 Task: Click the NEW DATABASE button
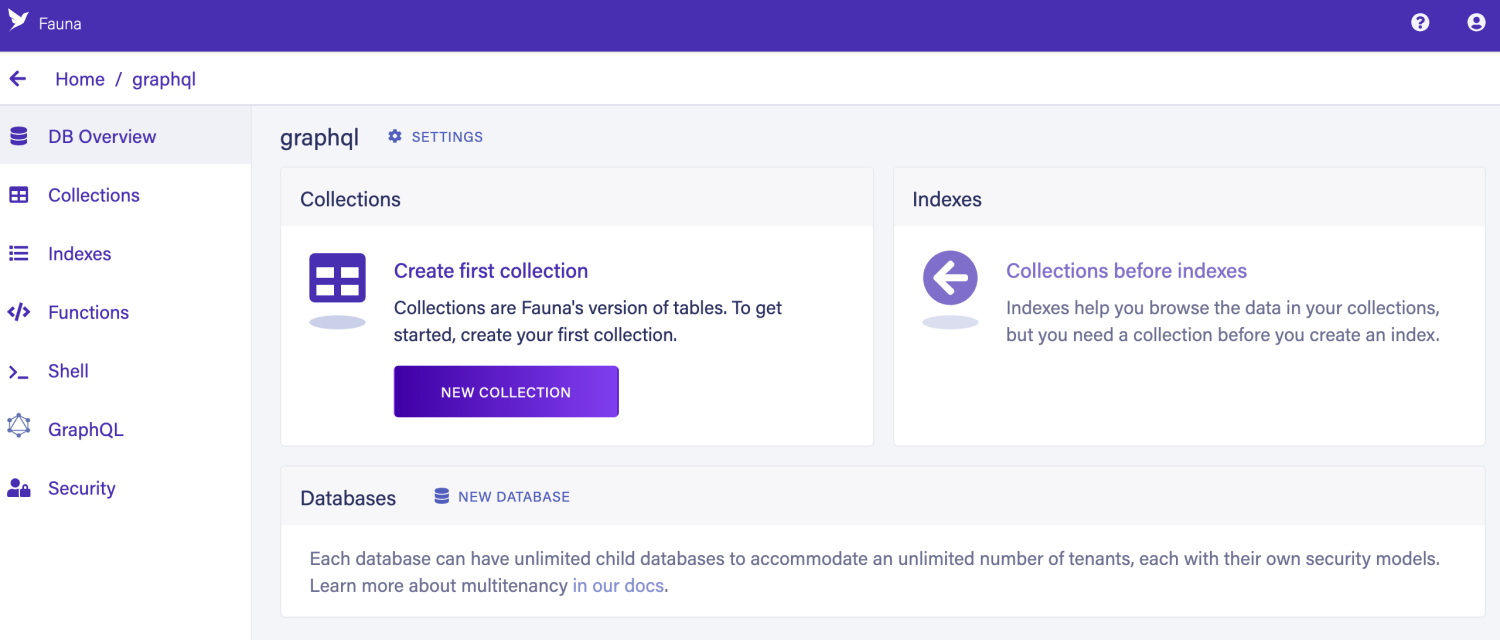click(502, 497)
